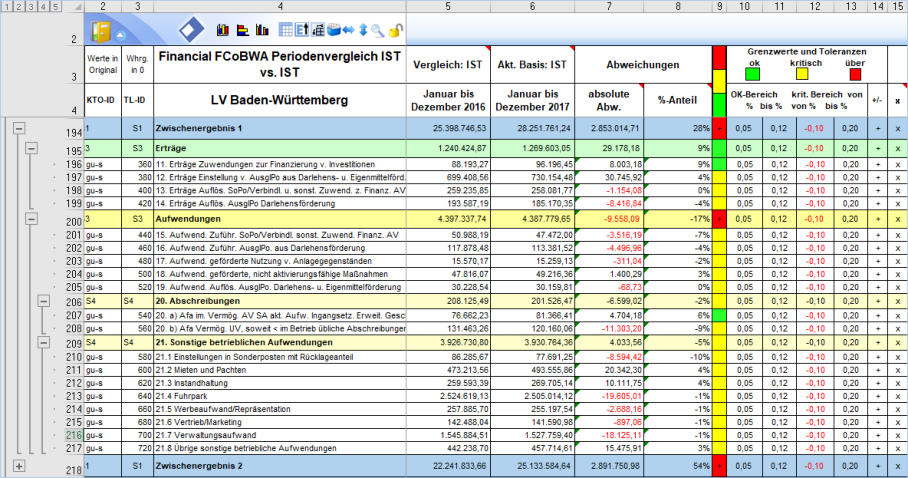Screen dimensions: 908x478
Task: Click the vertical double-arrow height icon
Action: click(364, 30)
